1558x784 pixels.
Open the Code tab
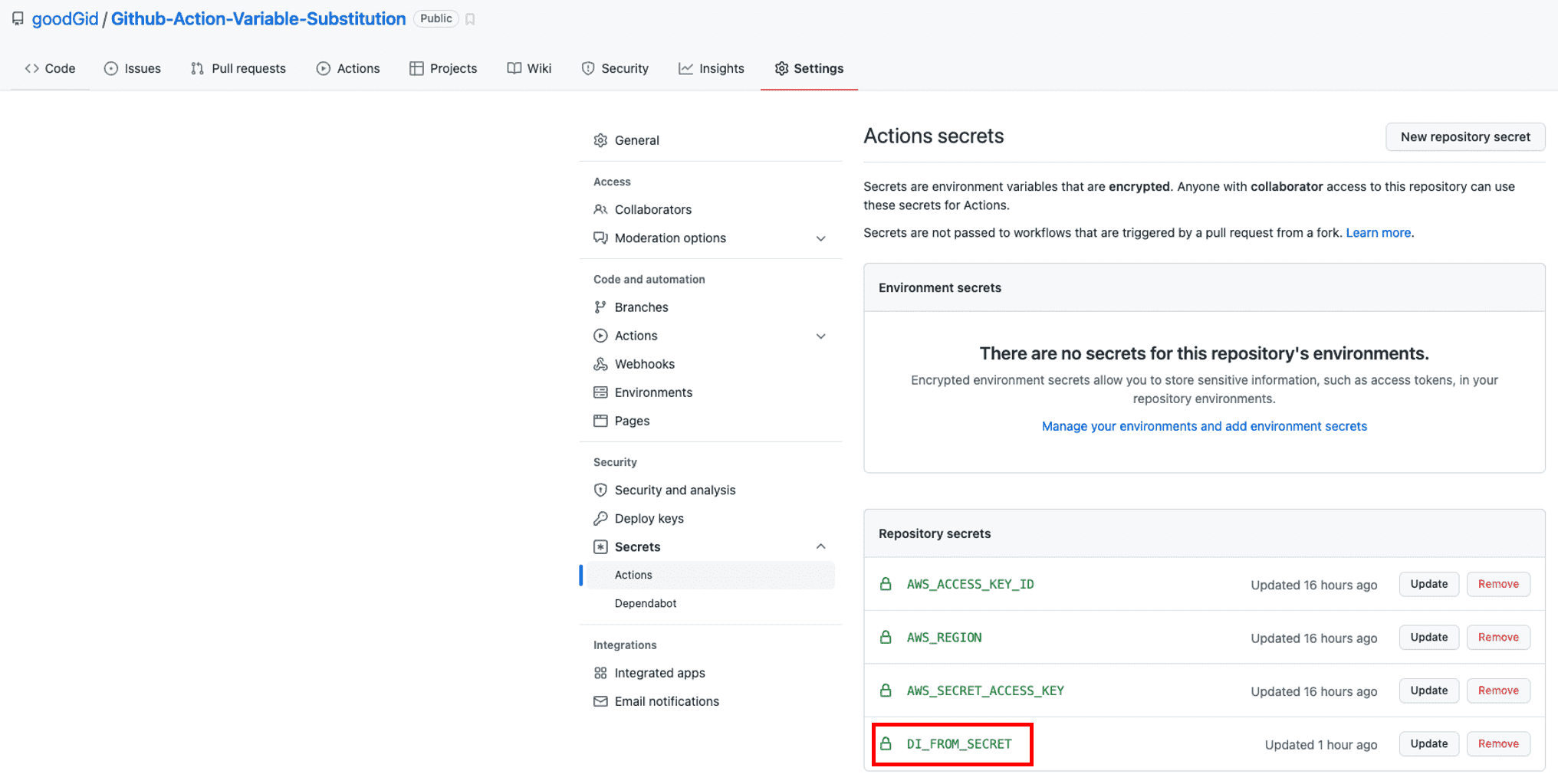coord(50,68)
